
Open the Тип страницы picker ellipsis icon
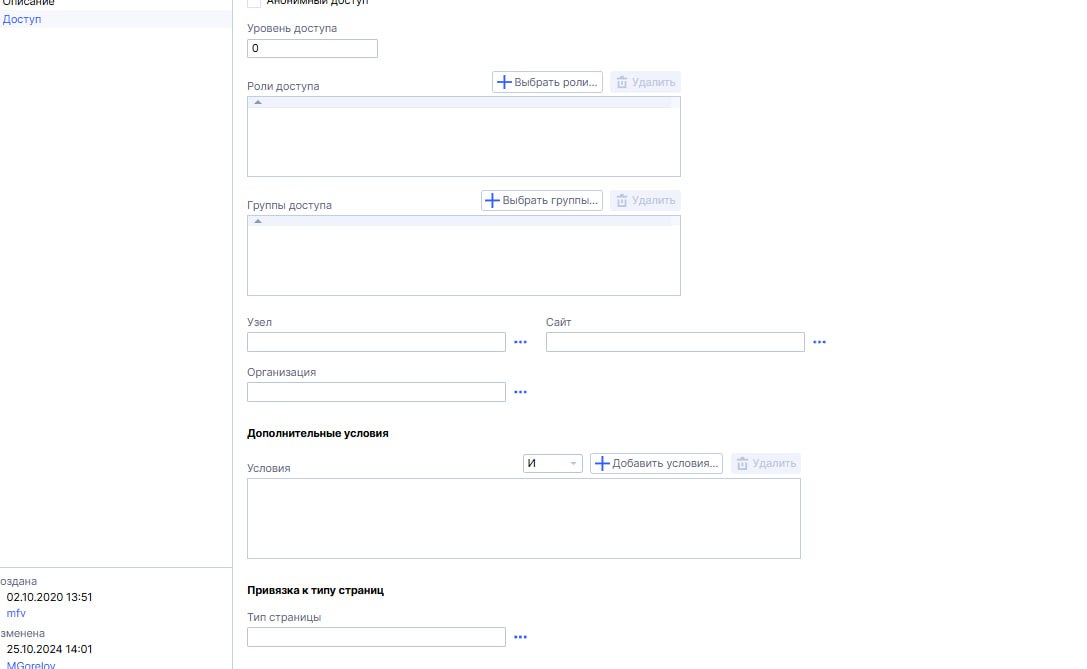[x=520, y=637]
